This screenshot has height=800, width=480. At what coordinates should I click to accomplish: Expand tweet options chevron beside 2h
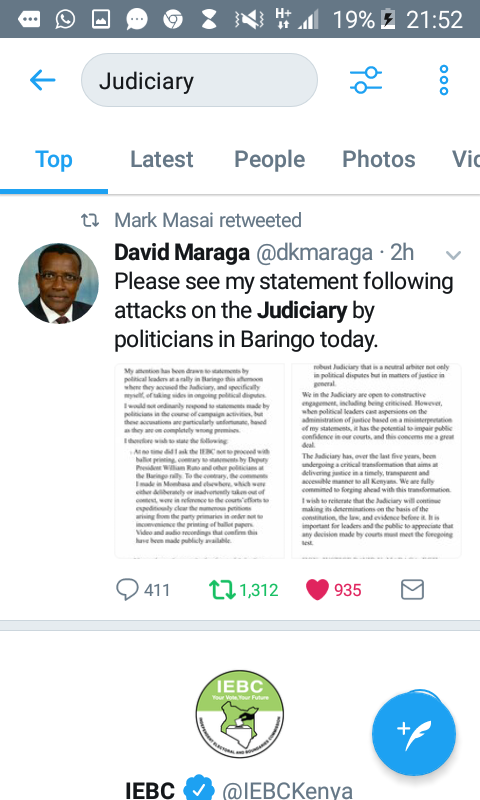[453, 255]
